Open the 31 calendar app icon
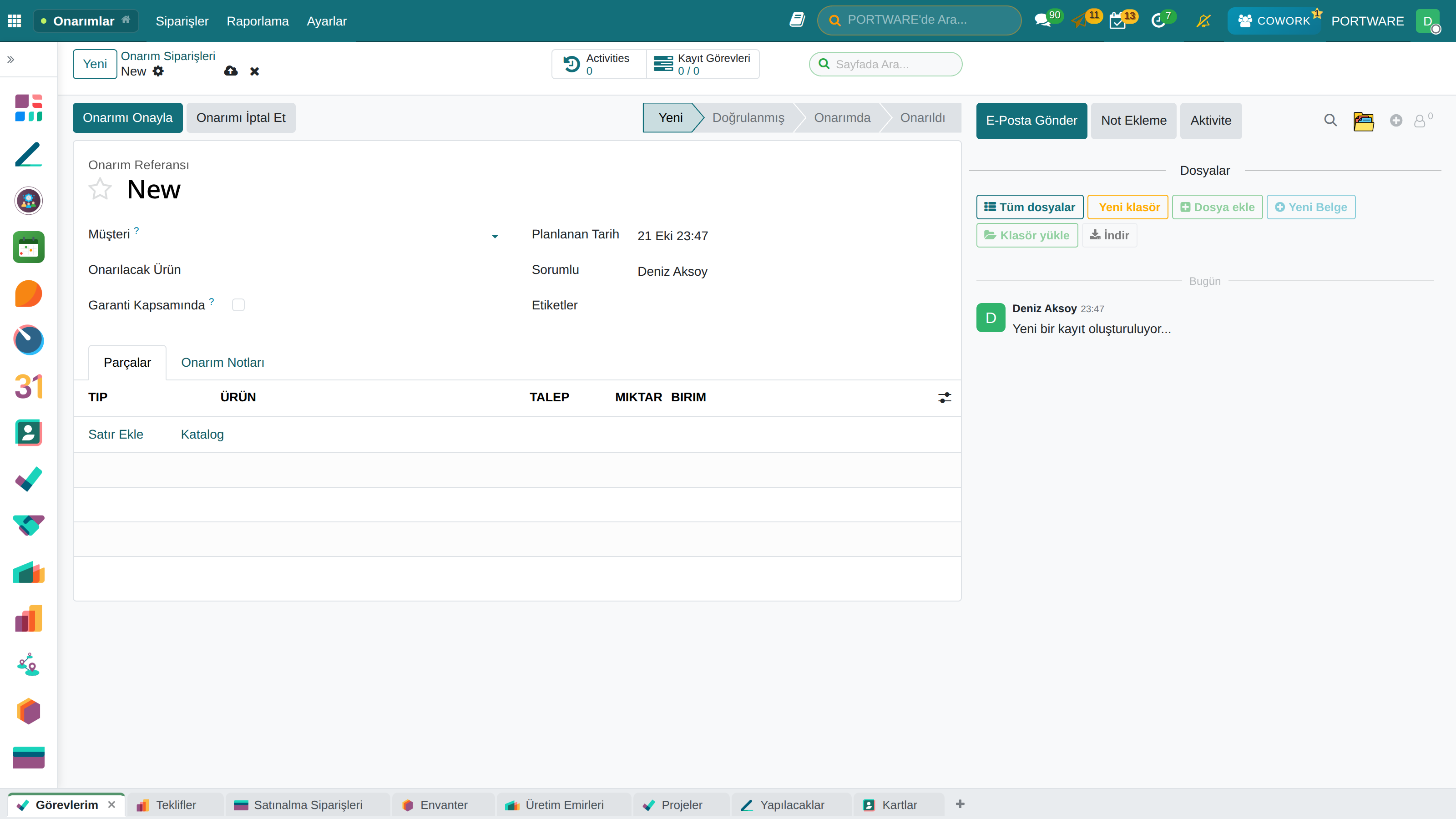The image size is (1456, 819). click(28, 387)
